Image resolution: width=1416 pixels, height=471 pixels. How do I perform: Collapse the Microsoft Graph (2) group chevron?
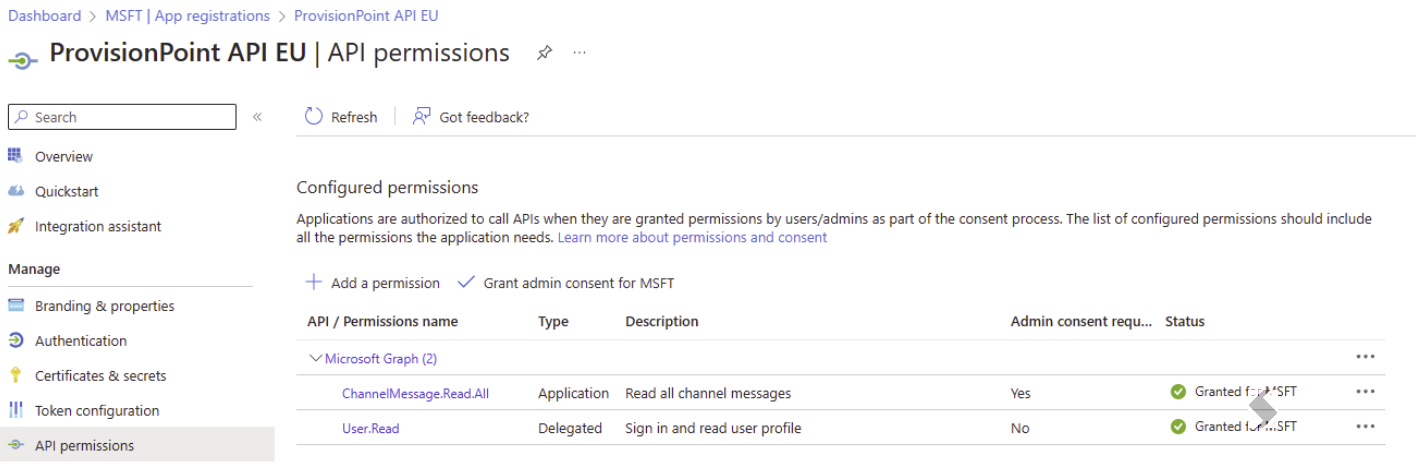point(315,358)
